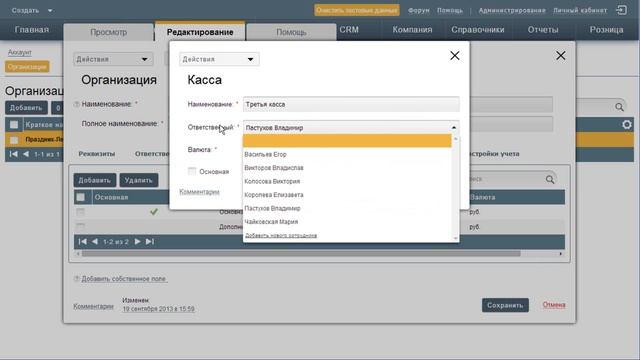Click help icon beside Добавить собственное поле
Screen dimensions: 640x360
pos(76,279)
